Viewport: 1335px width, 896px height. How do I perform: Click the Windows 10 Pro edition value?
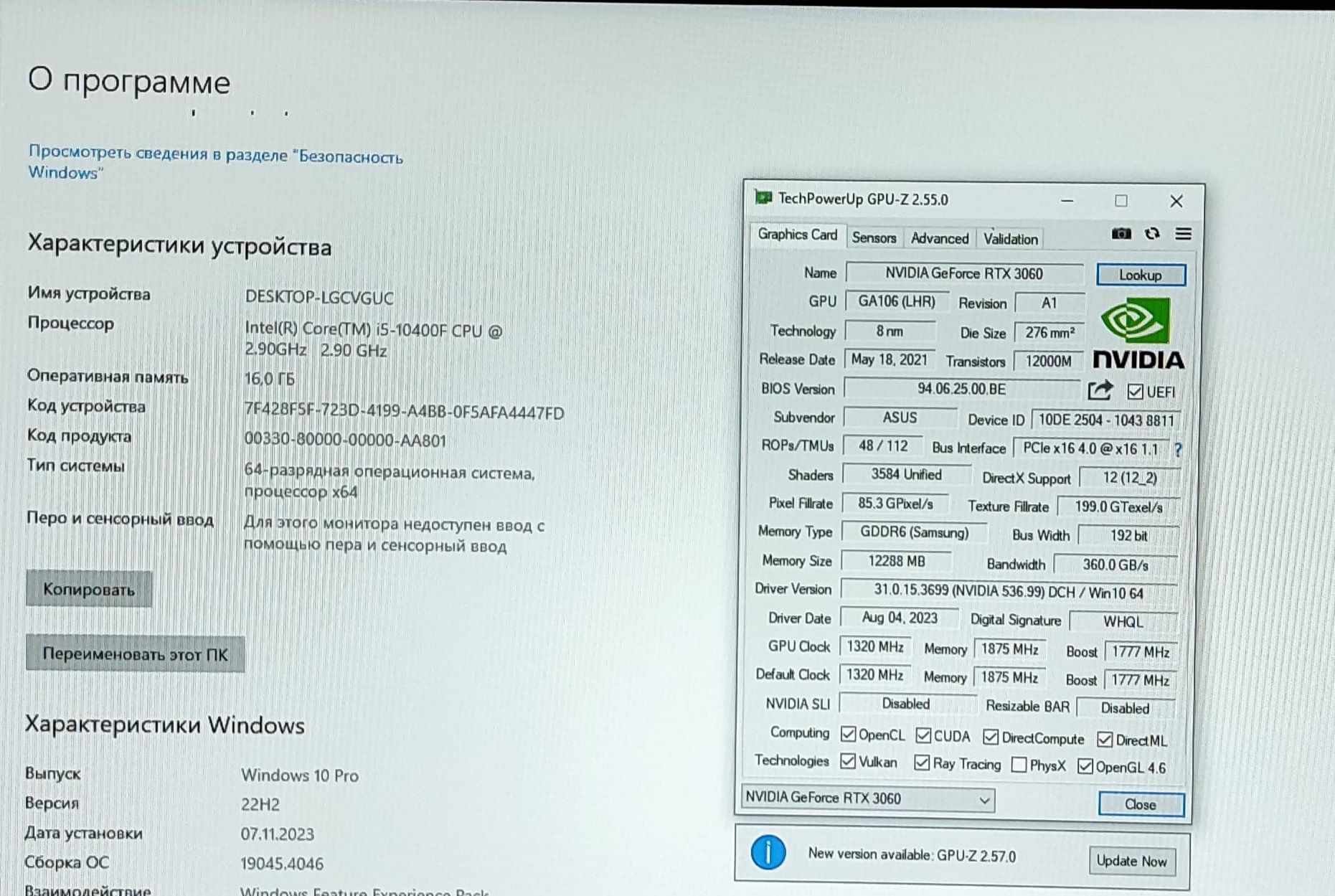coord(300,775)
